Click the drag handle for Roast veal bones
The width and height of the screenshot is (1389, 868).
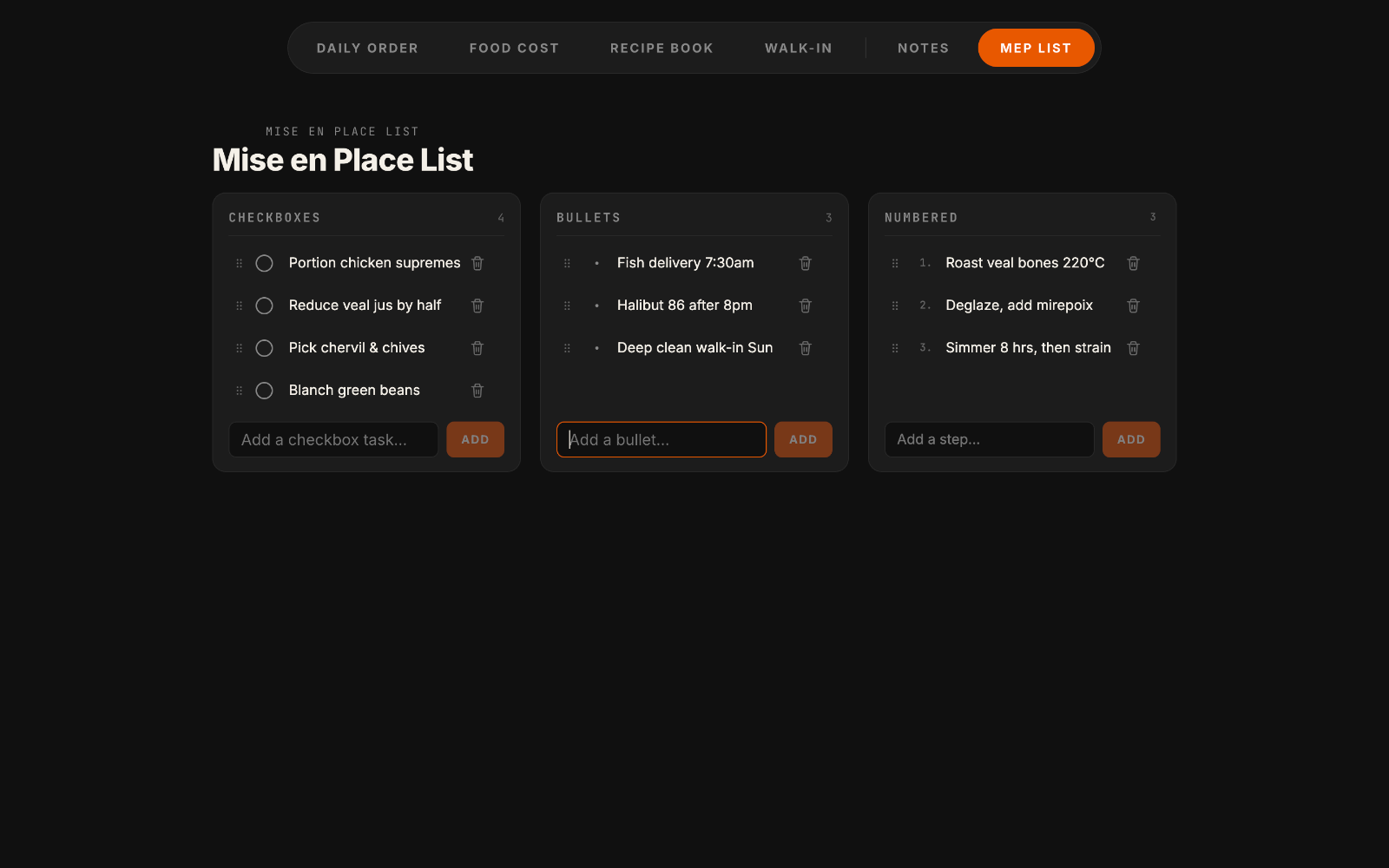896,263
